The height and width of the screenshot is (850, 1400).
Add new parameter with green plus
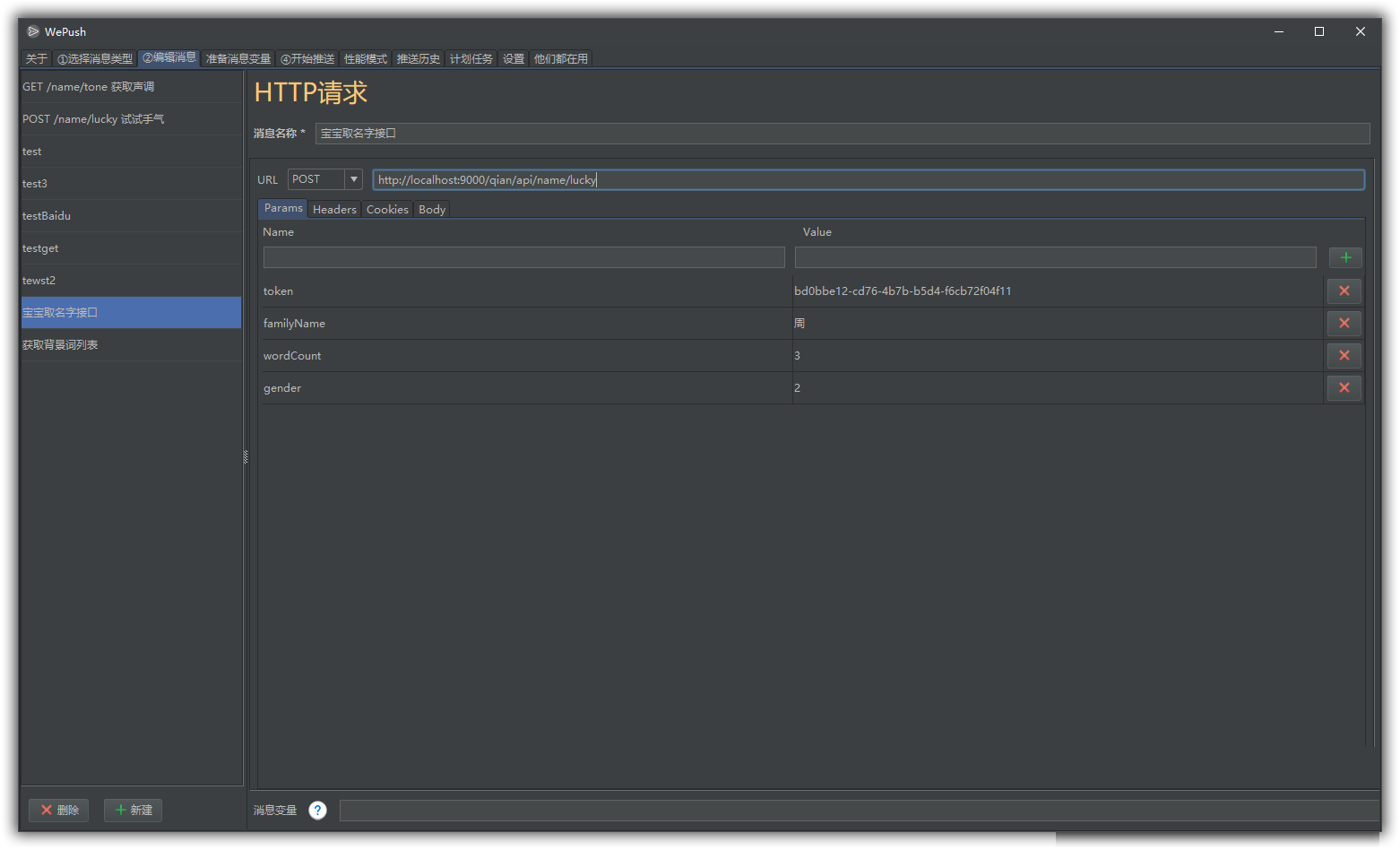tap(1345, 257)
